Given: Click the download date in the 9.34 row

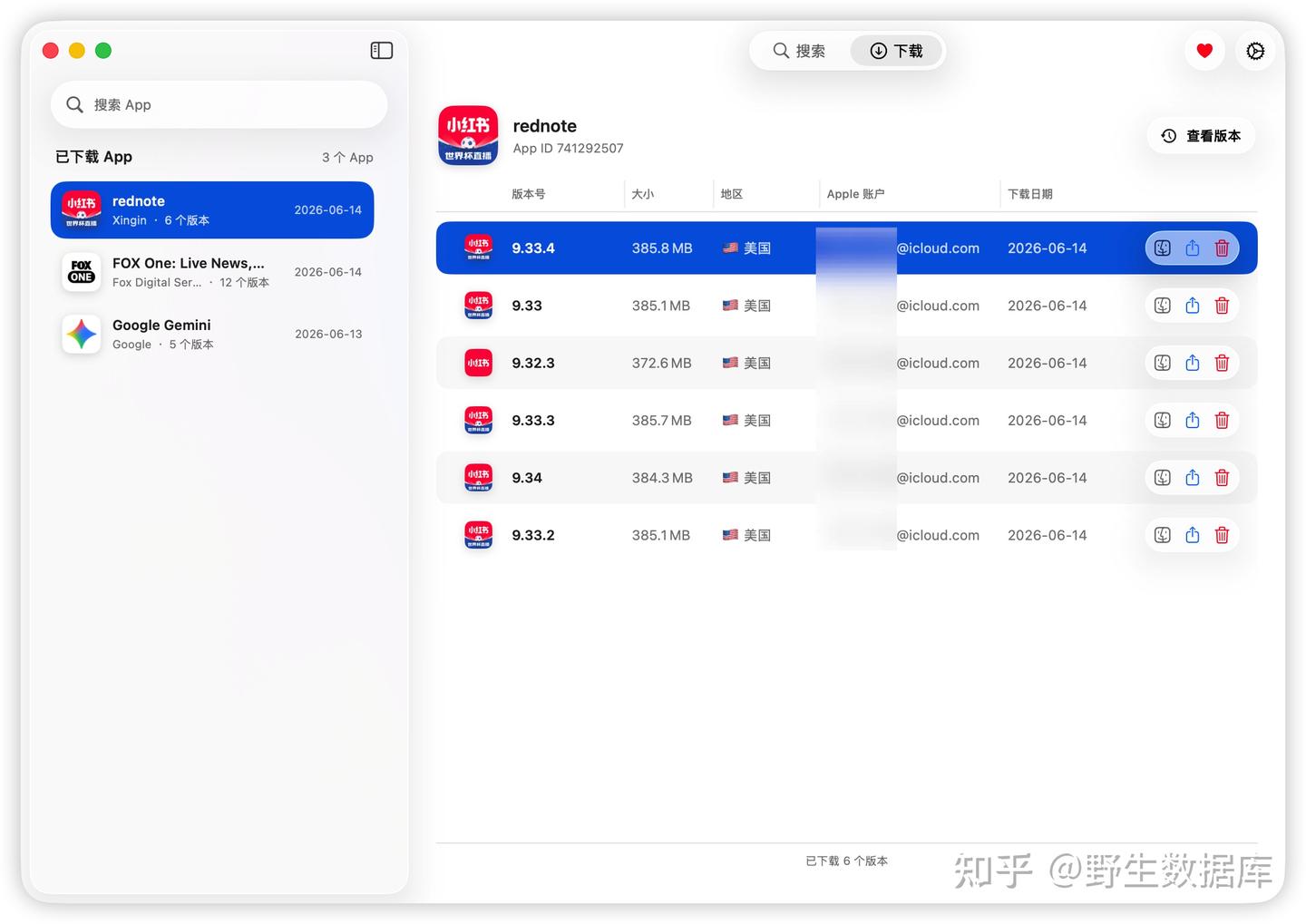Looking at the screenshot, I should point(1047,478).
